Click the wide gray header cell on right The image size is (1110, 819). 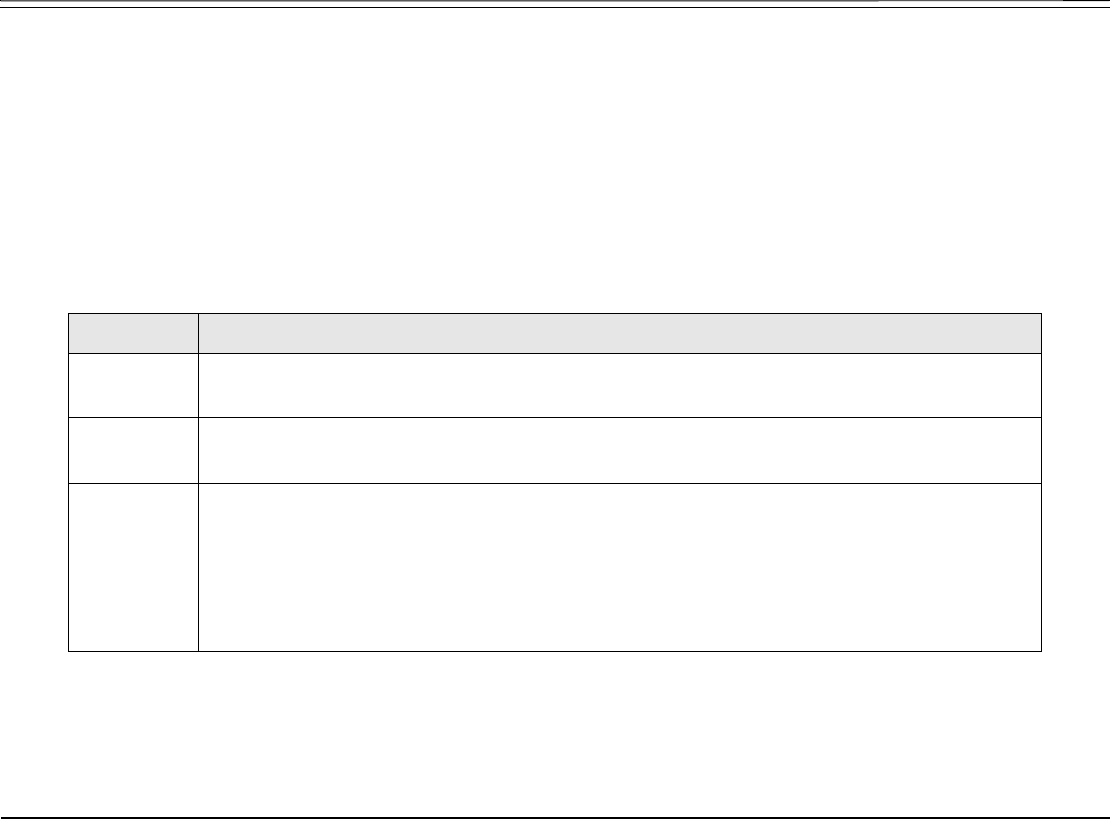point(619,333)
